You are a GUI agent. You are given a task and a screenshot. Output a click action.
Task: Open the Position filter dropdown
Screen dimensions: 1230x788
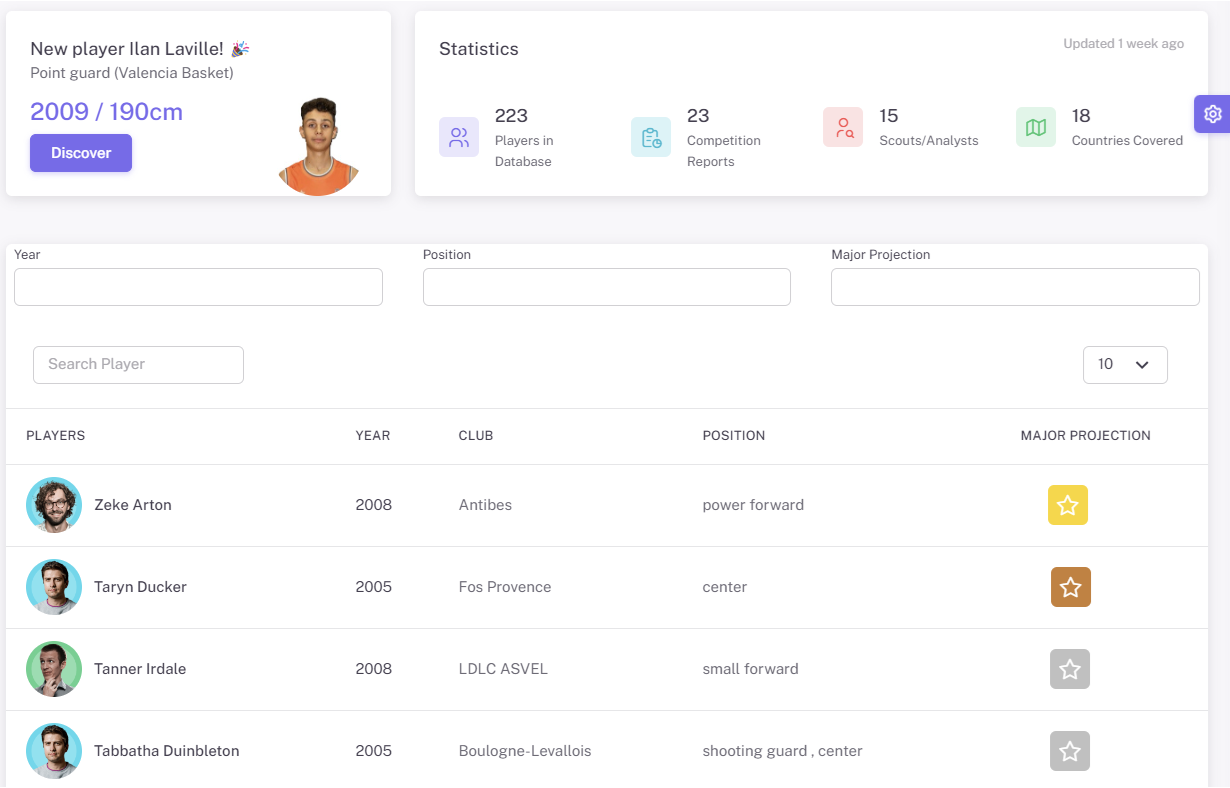[x=606, y=287]
